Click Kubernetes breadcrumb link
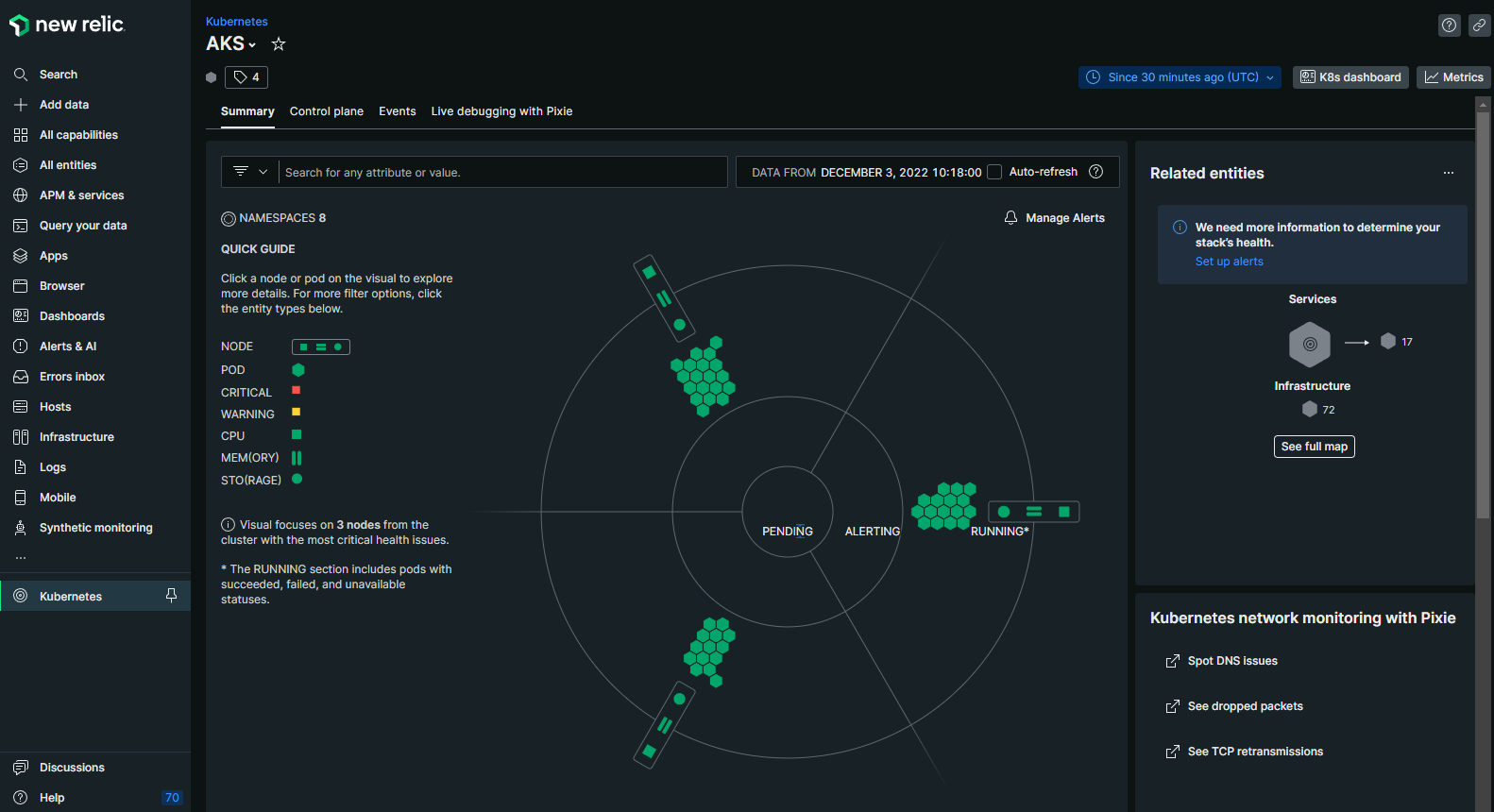This screenshot has height=812, width=1494. 237,21
